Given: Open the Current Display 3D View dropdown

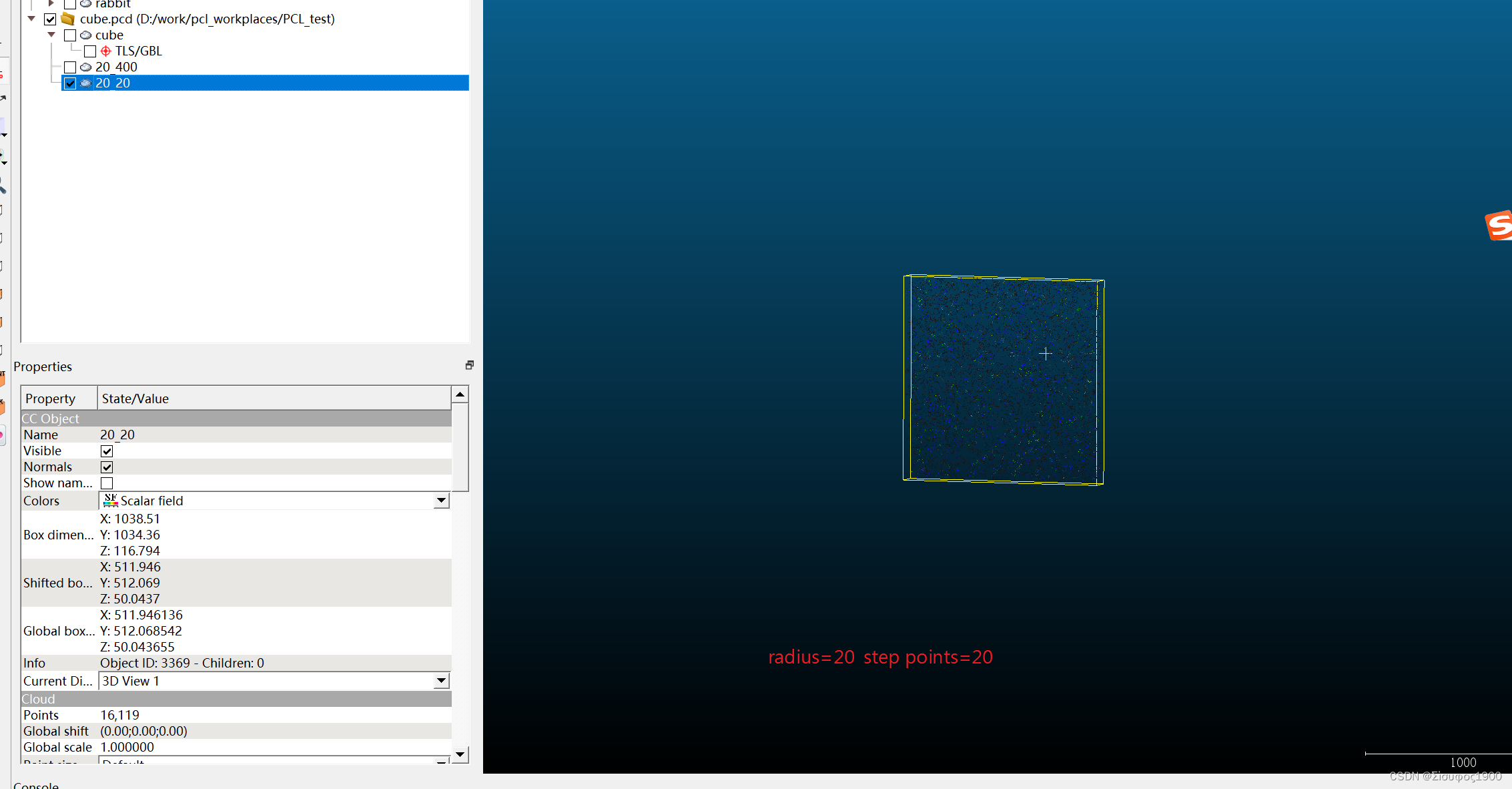Looking at the screenshot, I should coord(441,681).
